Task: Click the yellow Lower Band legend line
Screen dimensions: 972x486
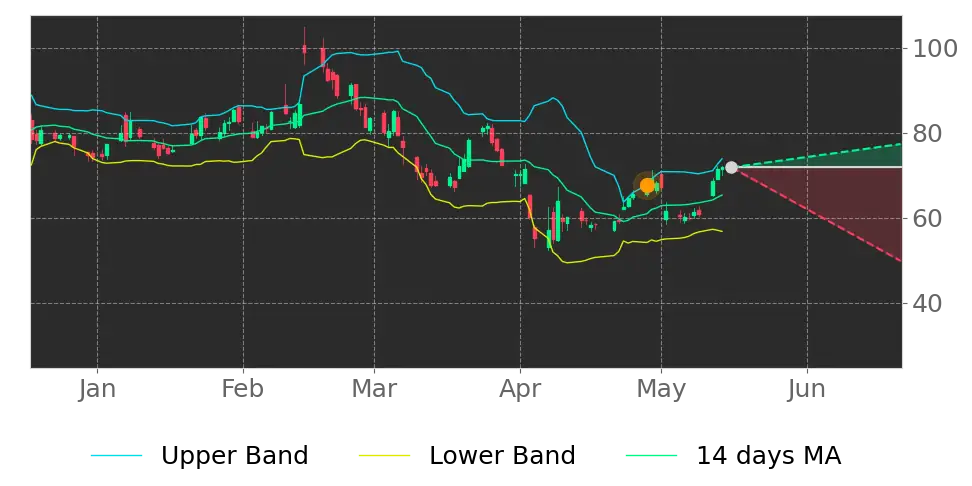Action: point(384,456)
